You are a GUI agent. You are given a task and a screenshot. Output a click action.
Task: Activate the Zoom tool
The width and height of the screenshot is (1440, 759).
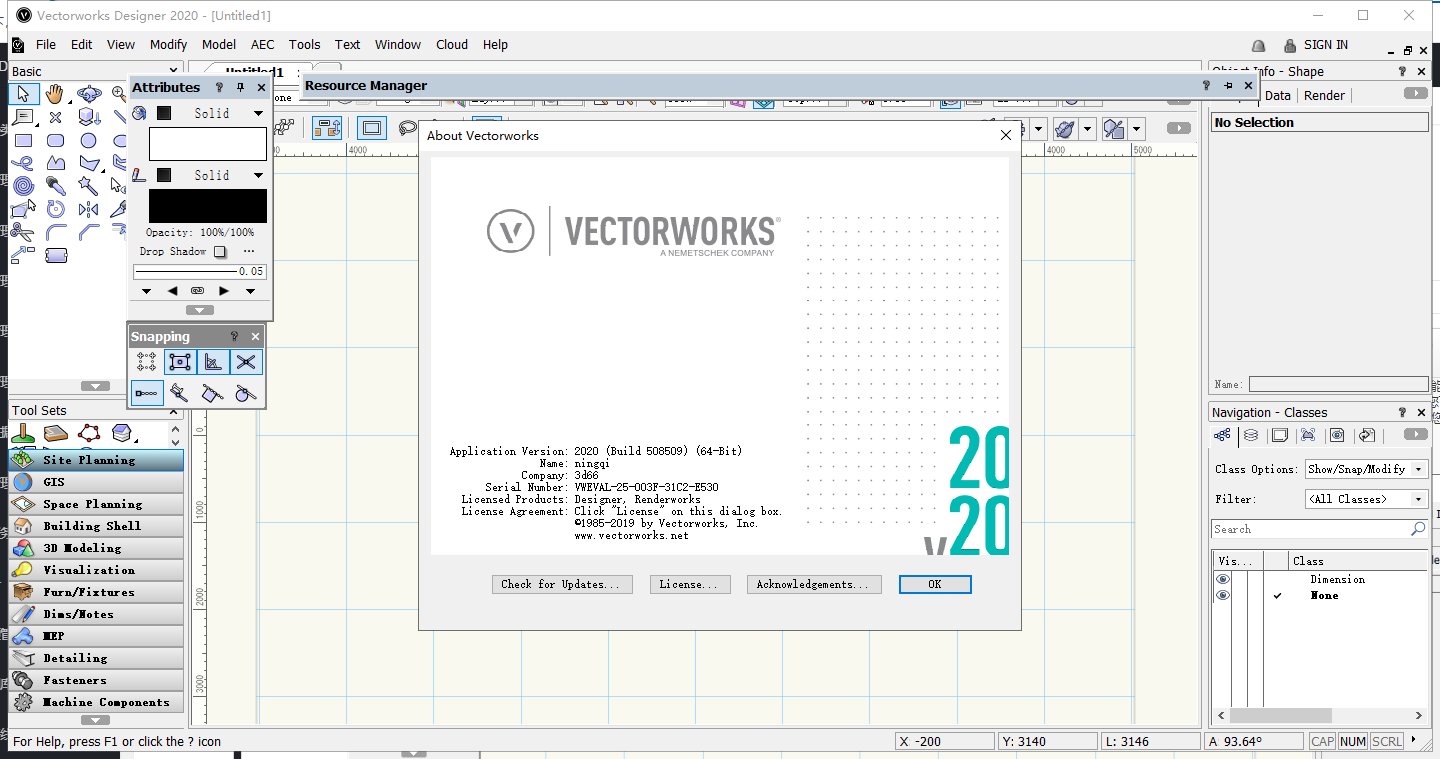(x=119, y=92)
